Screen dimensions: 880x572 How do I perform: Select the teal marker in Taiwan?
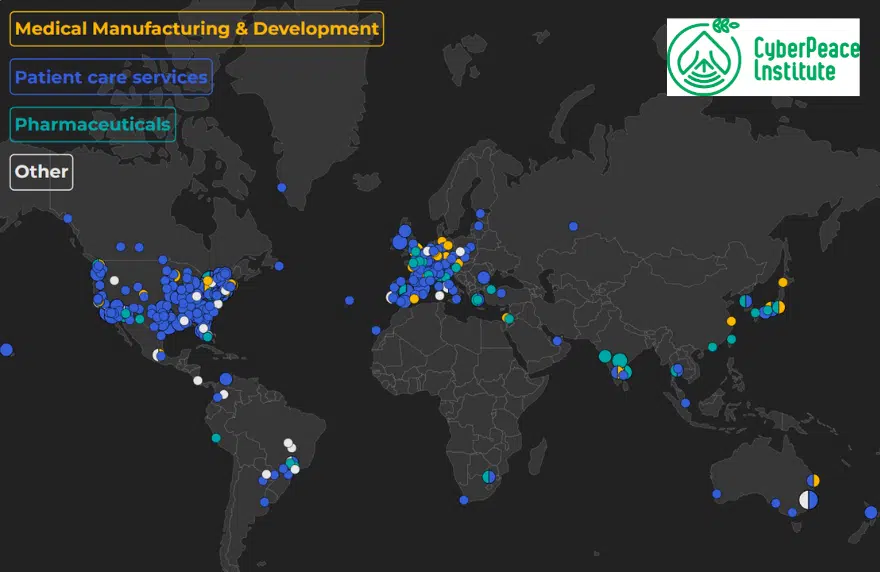[731, 339]
